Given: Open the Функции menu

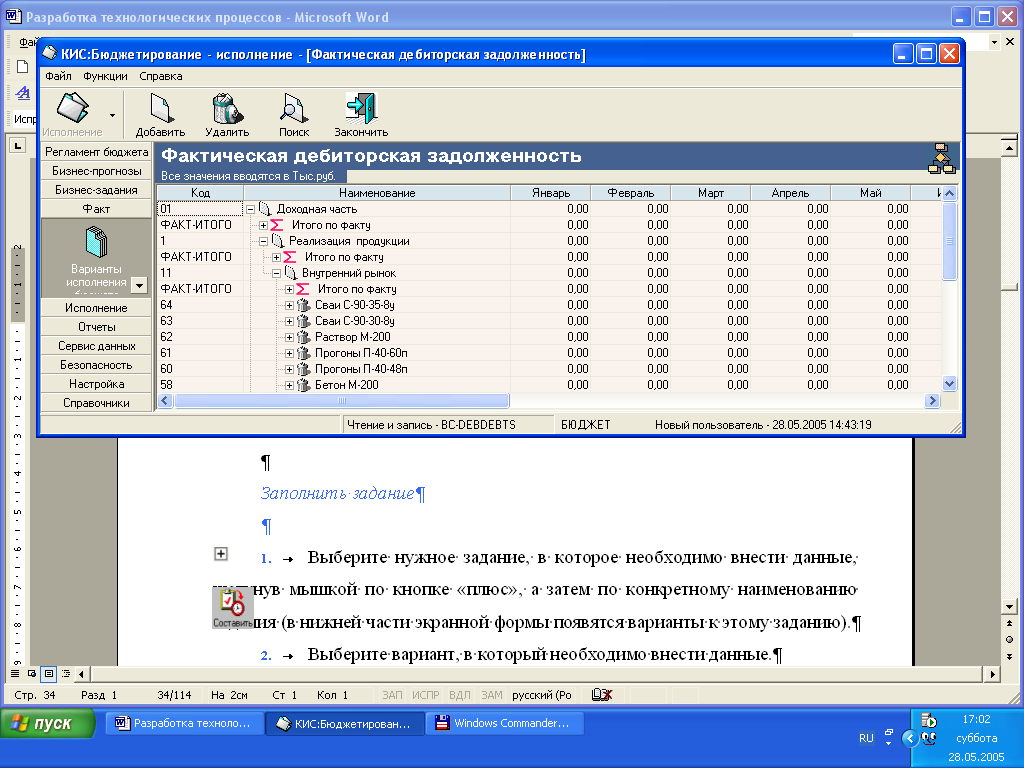Looking at the screenshot, I should (105, 76).
